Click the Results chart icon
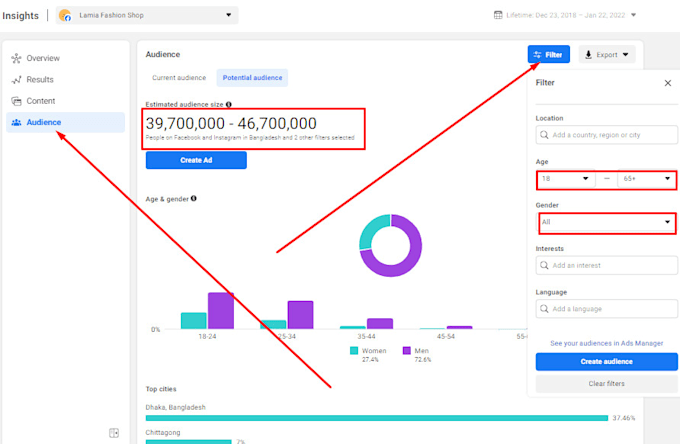The width and height of the screenshot is (680, 444). [x=16, y=80]
